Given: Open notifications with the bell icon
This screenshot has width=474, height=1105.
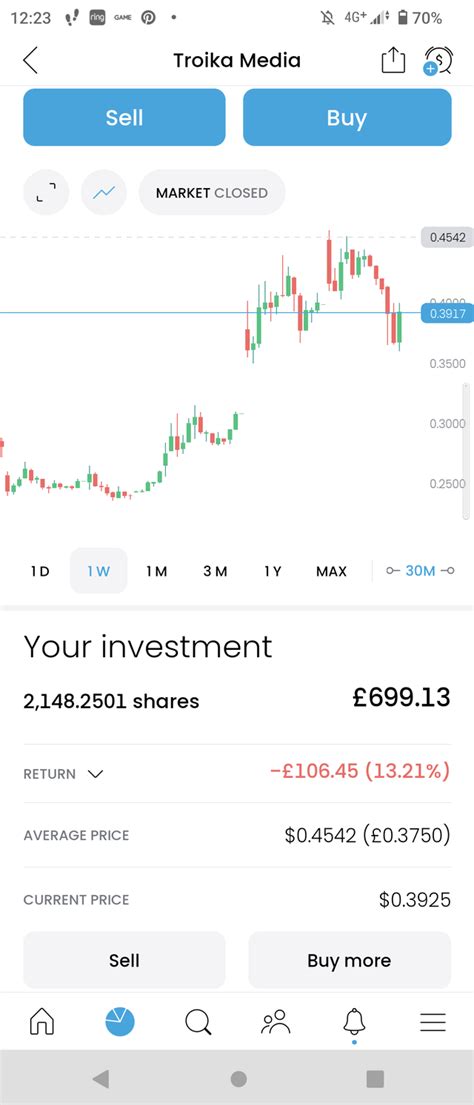Looking at the screenshot, I should [x=354, y=1021].
